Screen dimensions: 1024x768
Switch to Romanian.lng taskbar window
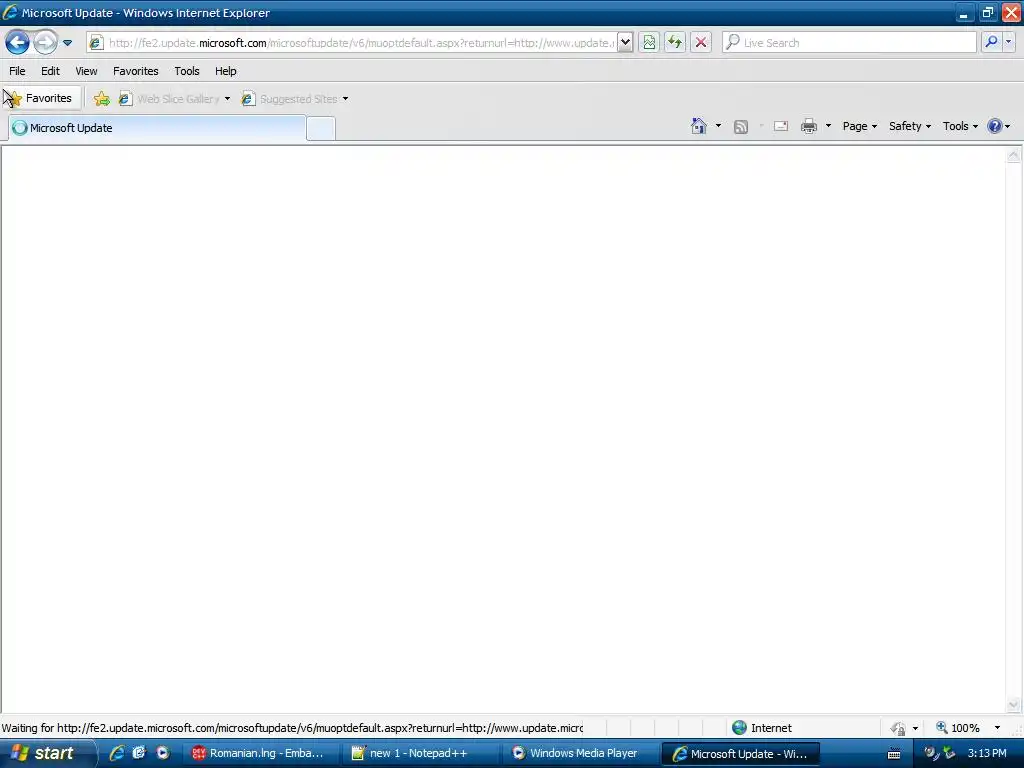click(260, 753)
